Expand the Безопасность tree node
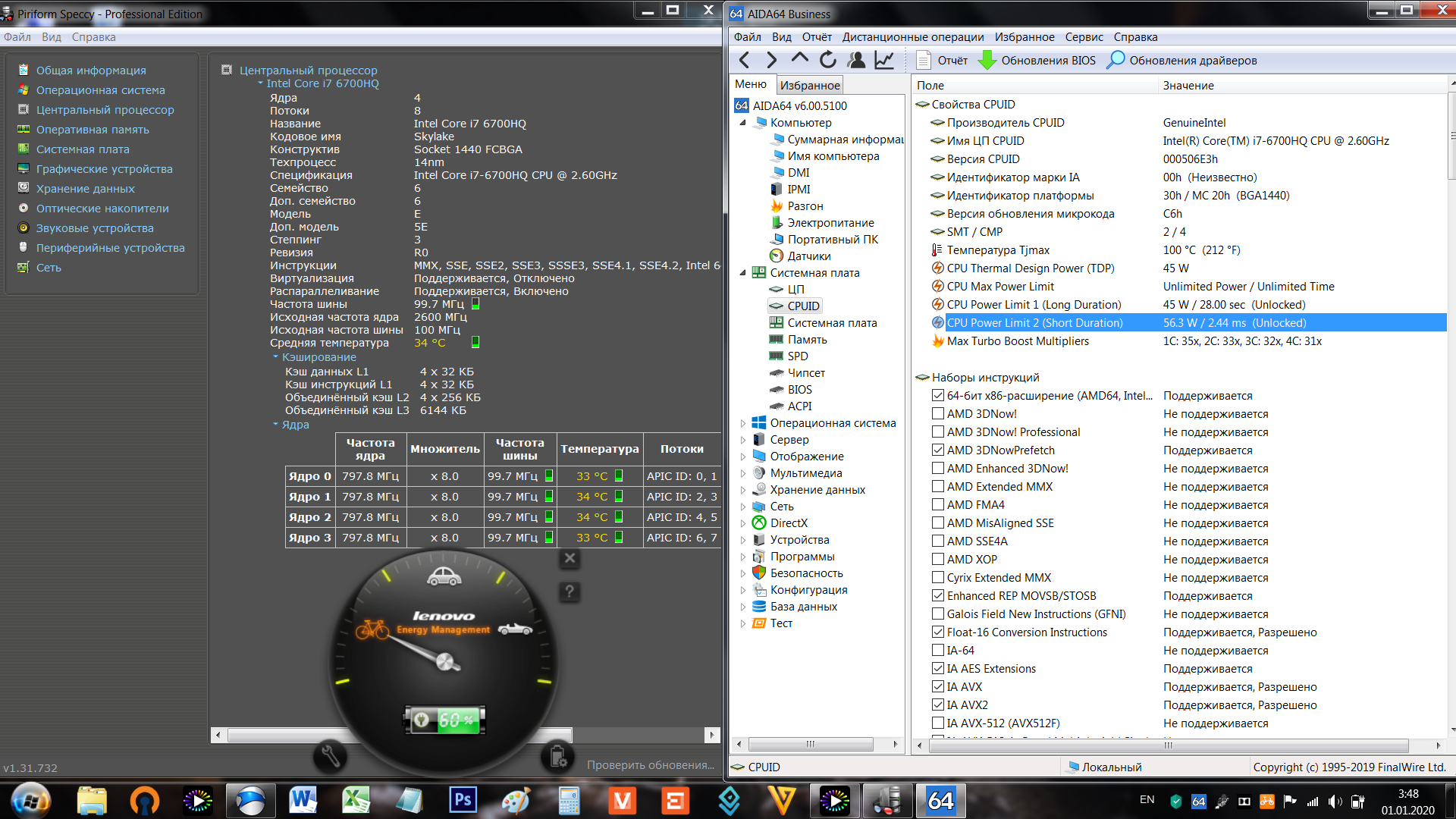This screenshot has height=819, width=1456. (743, 573)
